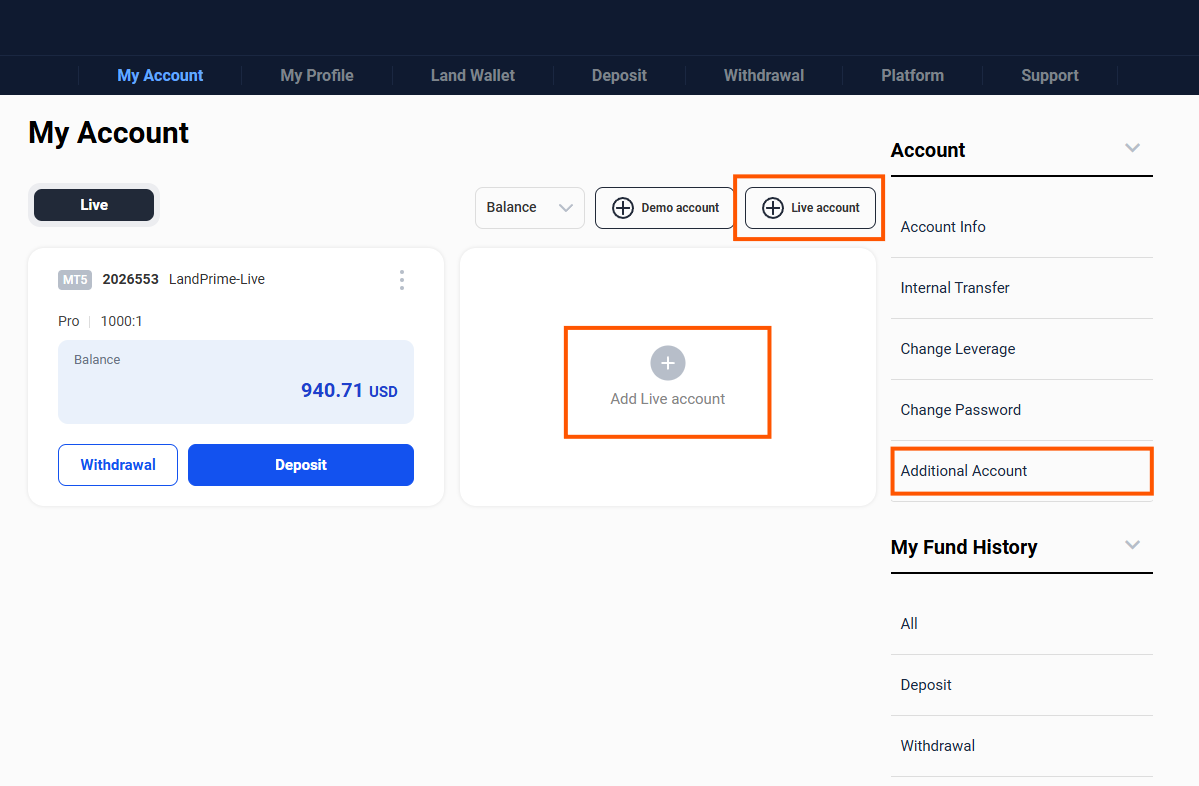Select Change Leverage in sidebar
Screen dimensions: 1199x786
957,349
